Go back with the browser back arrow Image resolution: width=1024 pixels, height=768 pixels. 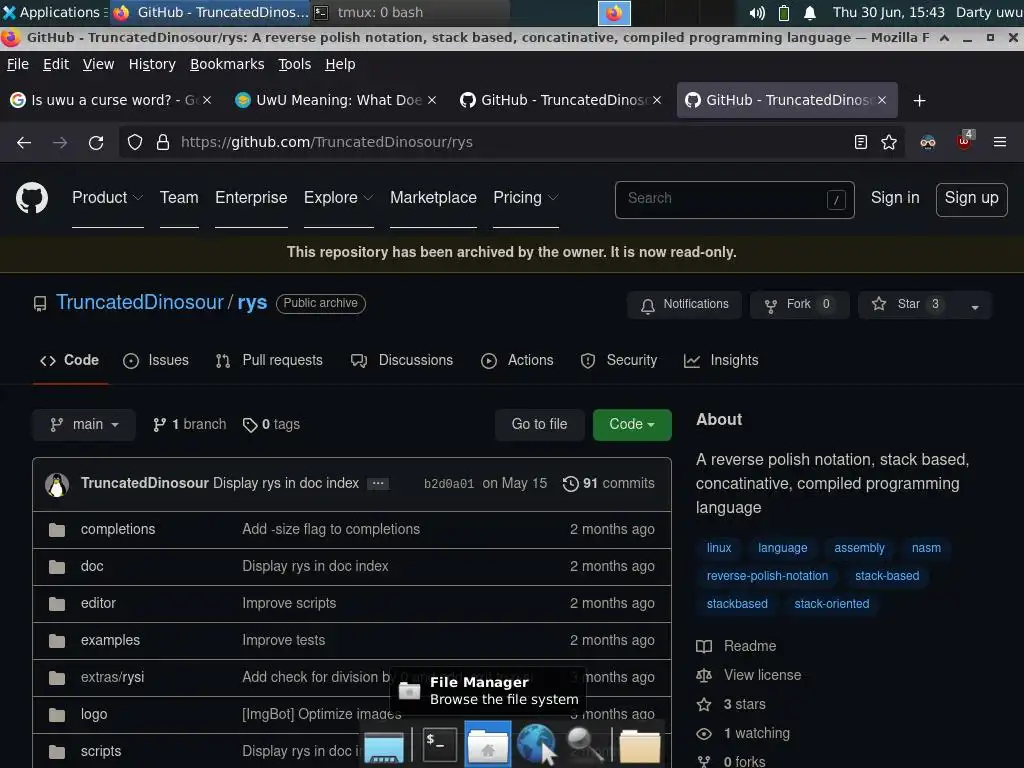coord(24,142)
